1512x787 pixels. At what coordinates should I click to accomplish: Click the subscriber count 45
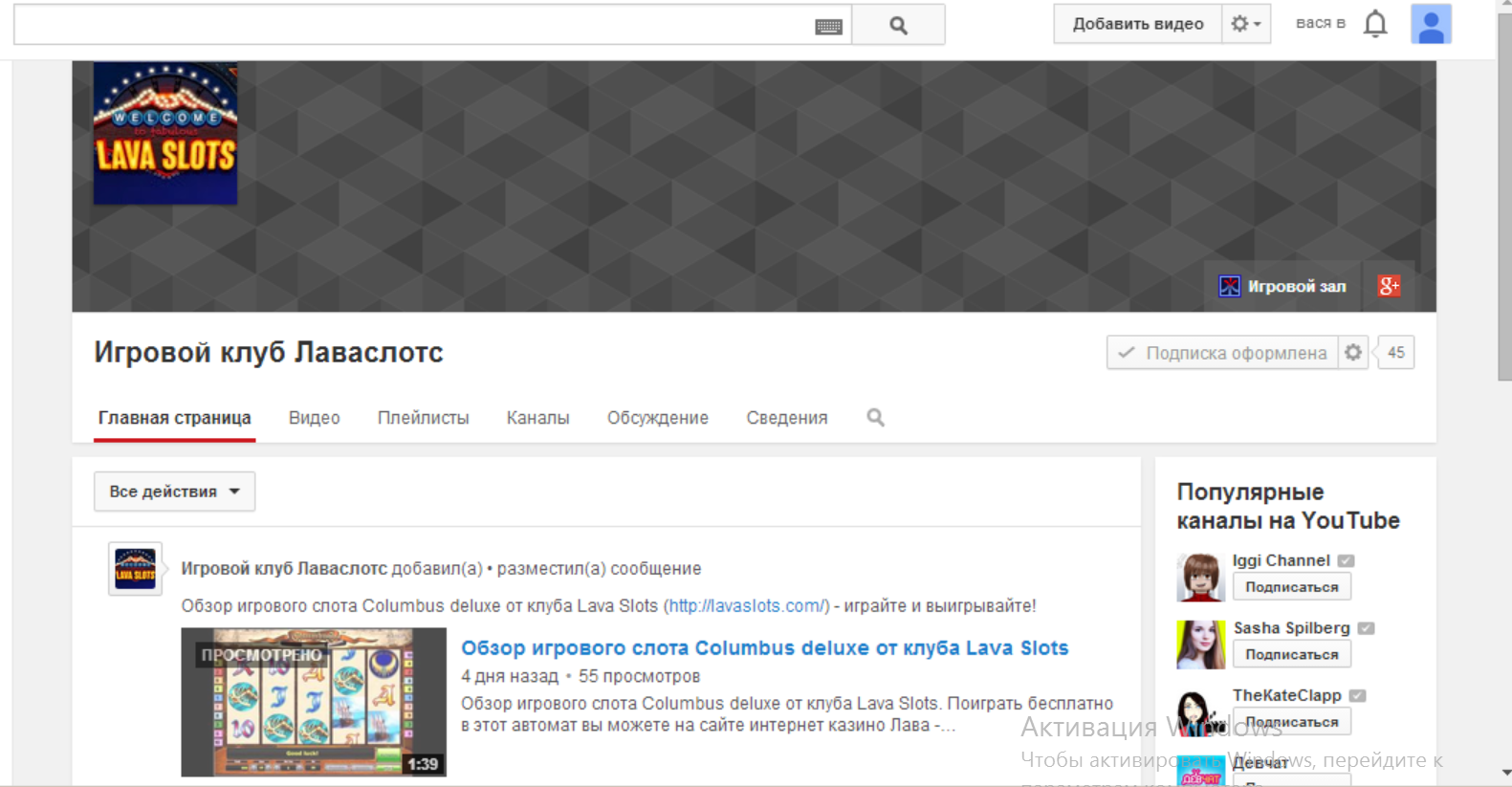click(1395, 353)
